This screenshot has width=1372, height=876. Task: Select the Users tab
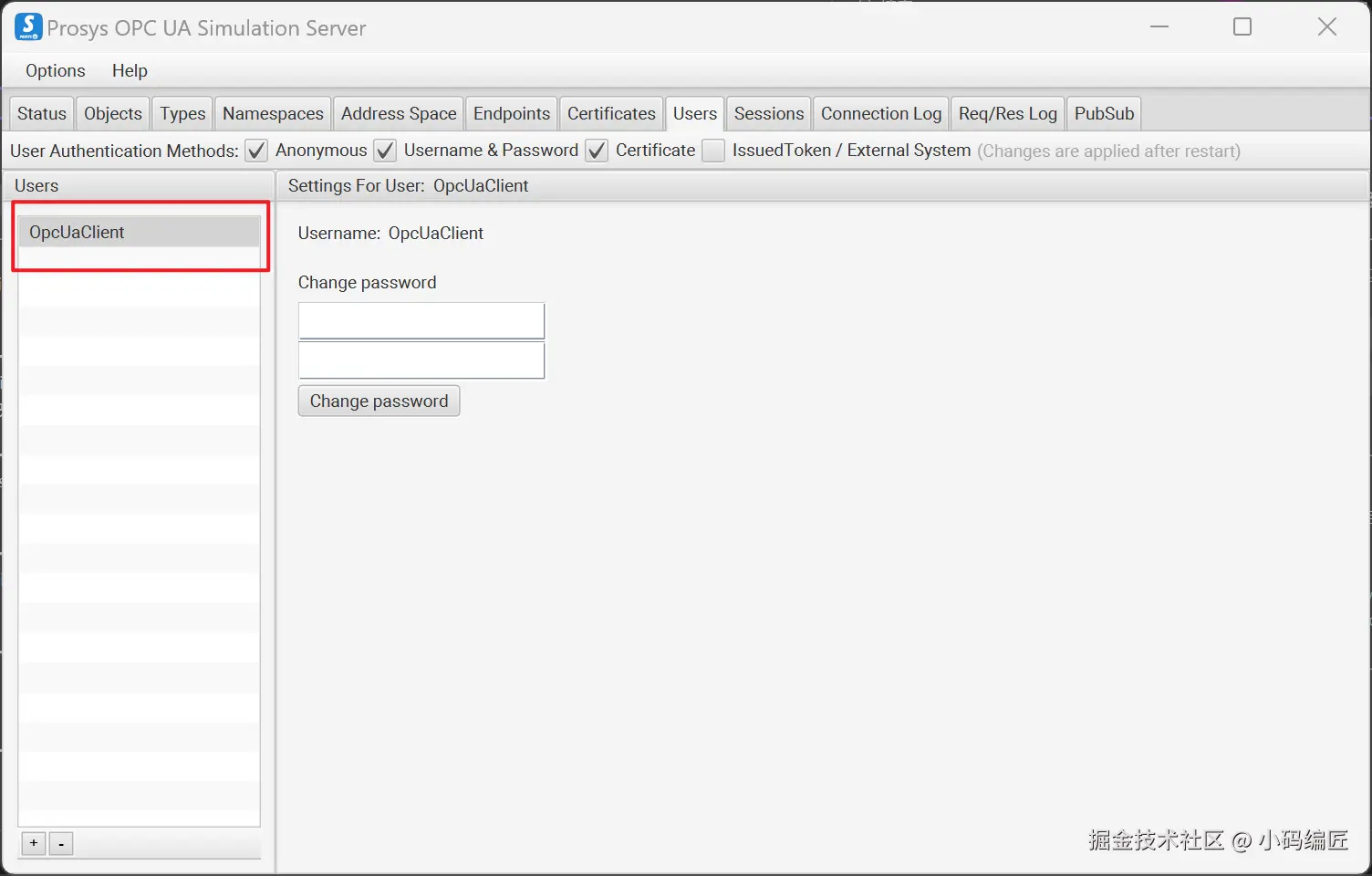point(695,113)
